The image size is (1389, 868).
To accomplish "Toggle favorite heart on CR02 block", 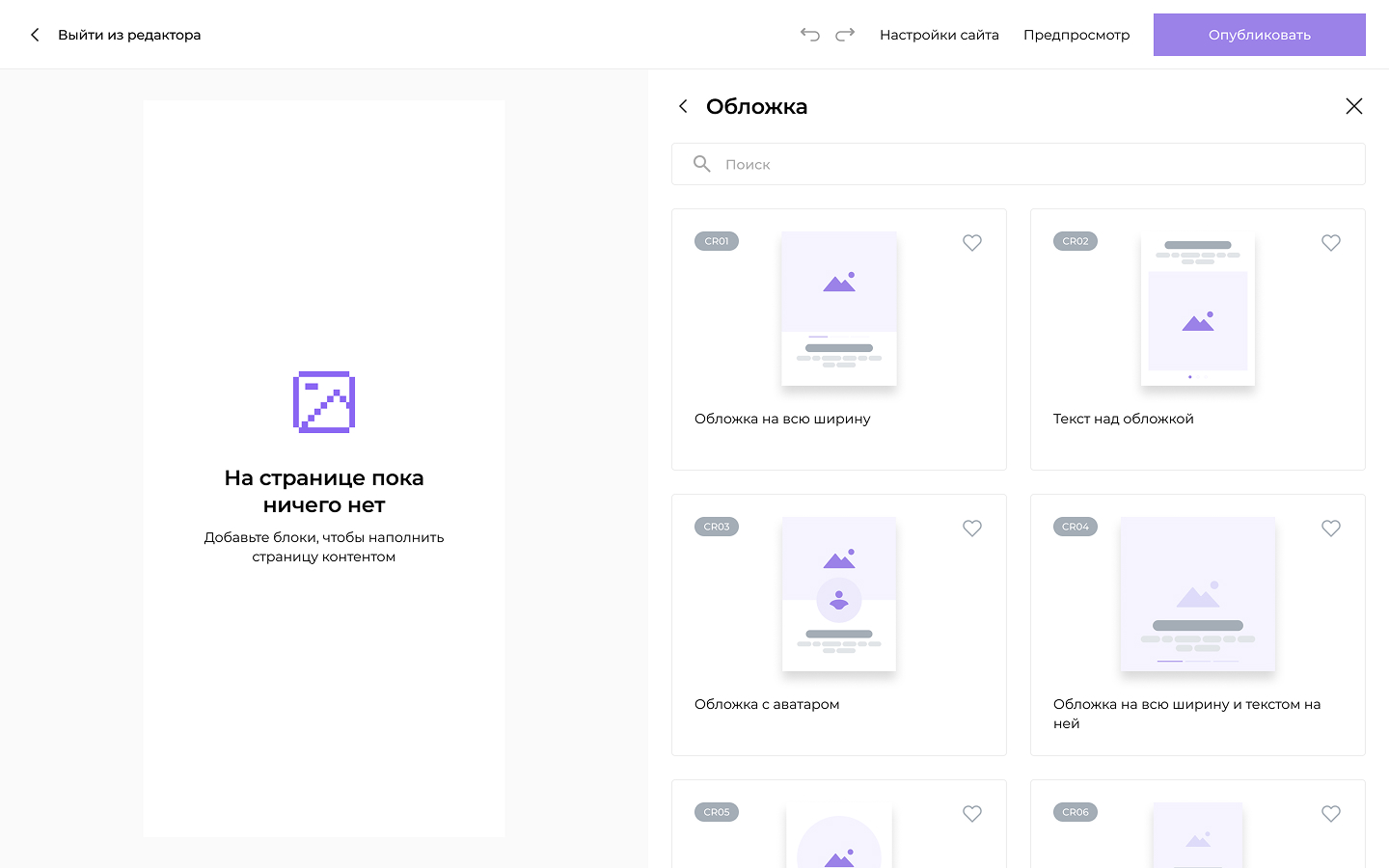I will tap(1331, 243).
